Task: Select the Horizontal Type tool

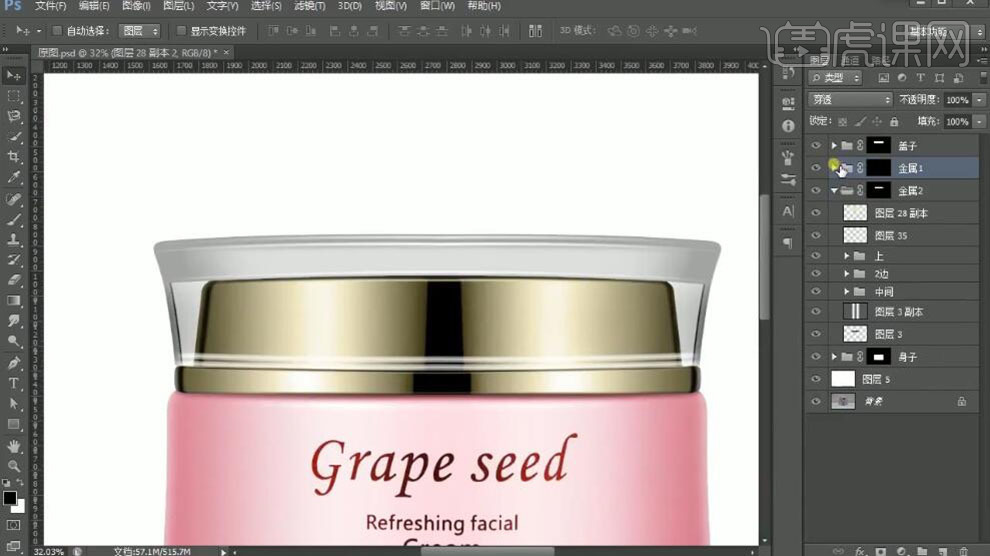Action: pyautogui.click(x=13, y=383)
